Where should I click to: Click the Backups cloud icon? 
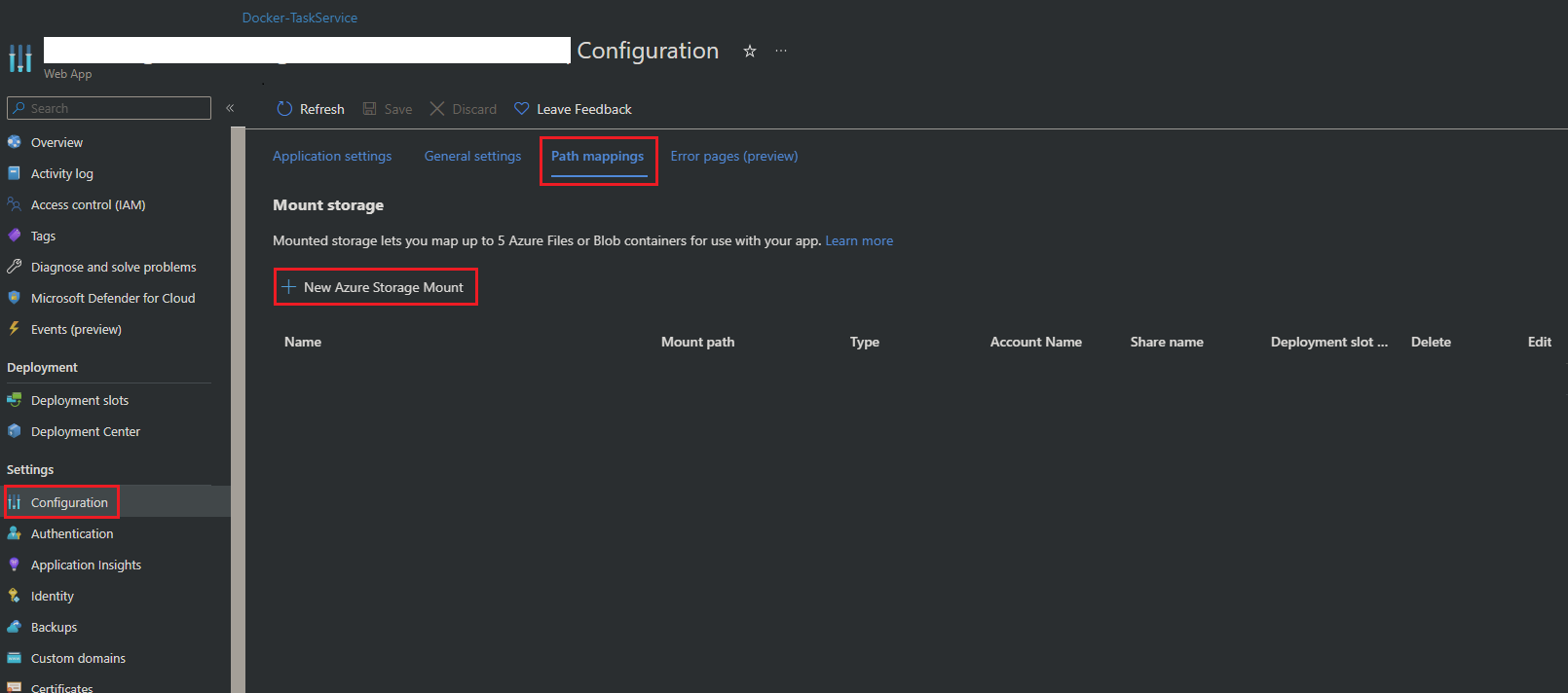[x=14, y=627]
